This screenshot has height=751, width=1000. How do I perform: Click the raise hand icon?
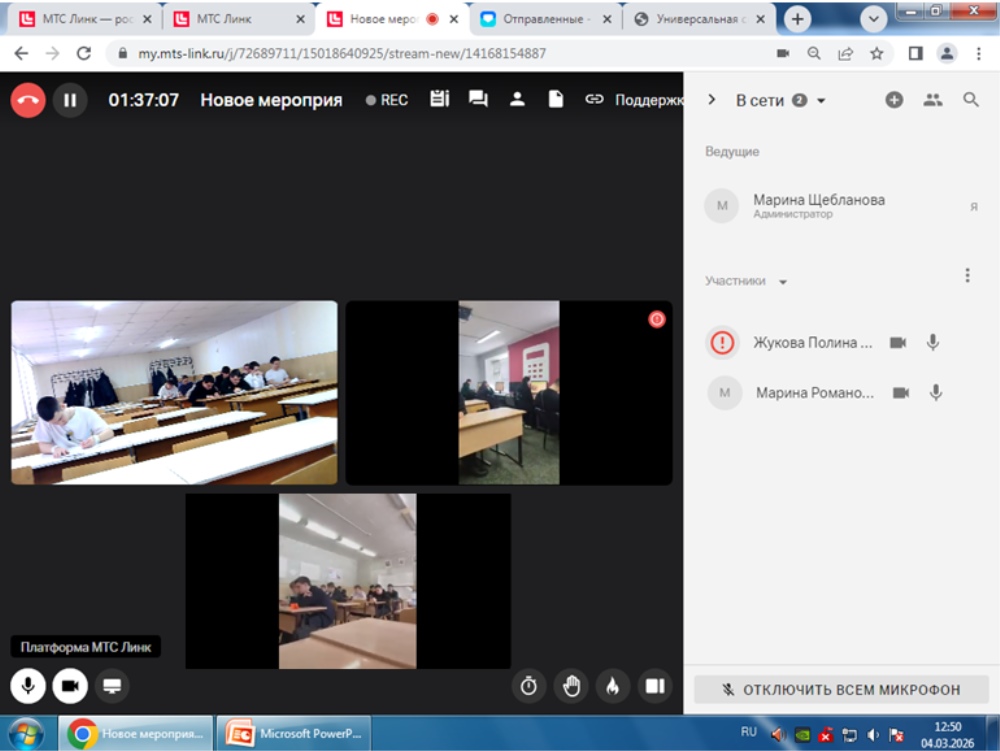pyautogui.click(x=571, y=686)
